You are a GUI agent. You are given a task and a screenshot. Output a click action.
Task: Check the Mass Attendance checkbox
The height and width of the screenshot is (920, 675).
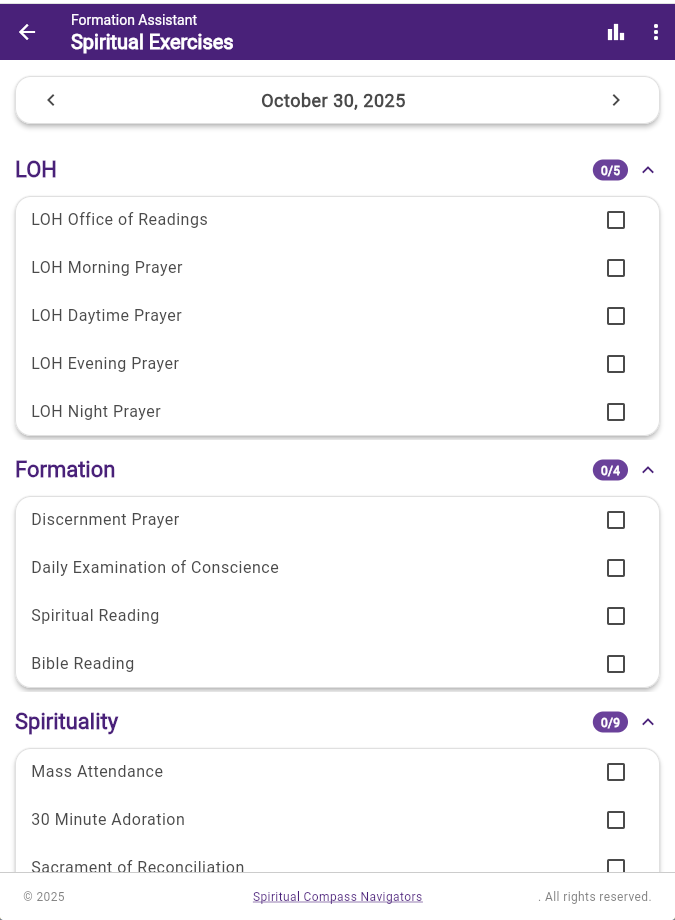616,772
